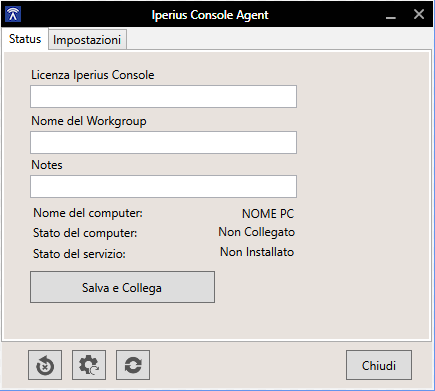Focus the Licenza Iperius Console field
The height and width of the screenshot is (391, 435).
(163, 97)
